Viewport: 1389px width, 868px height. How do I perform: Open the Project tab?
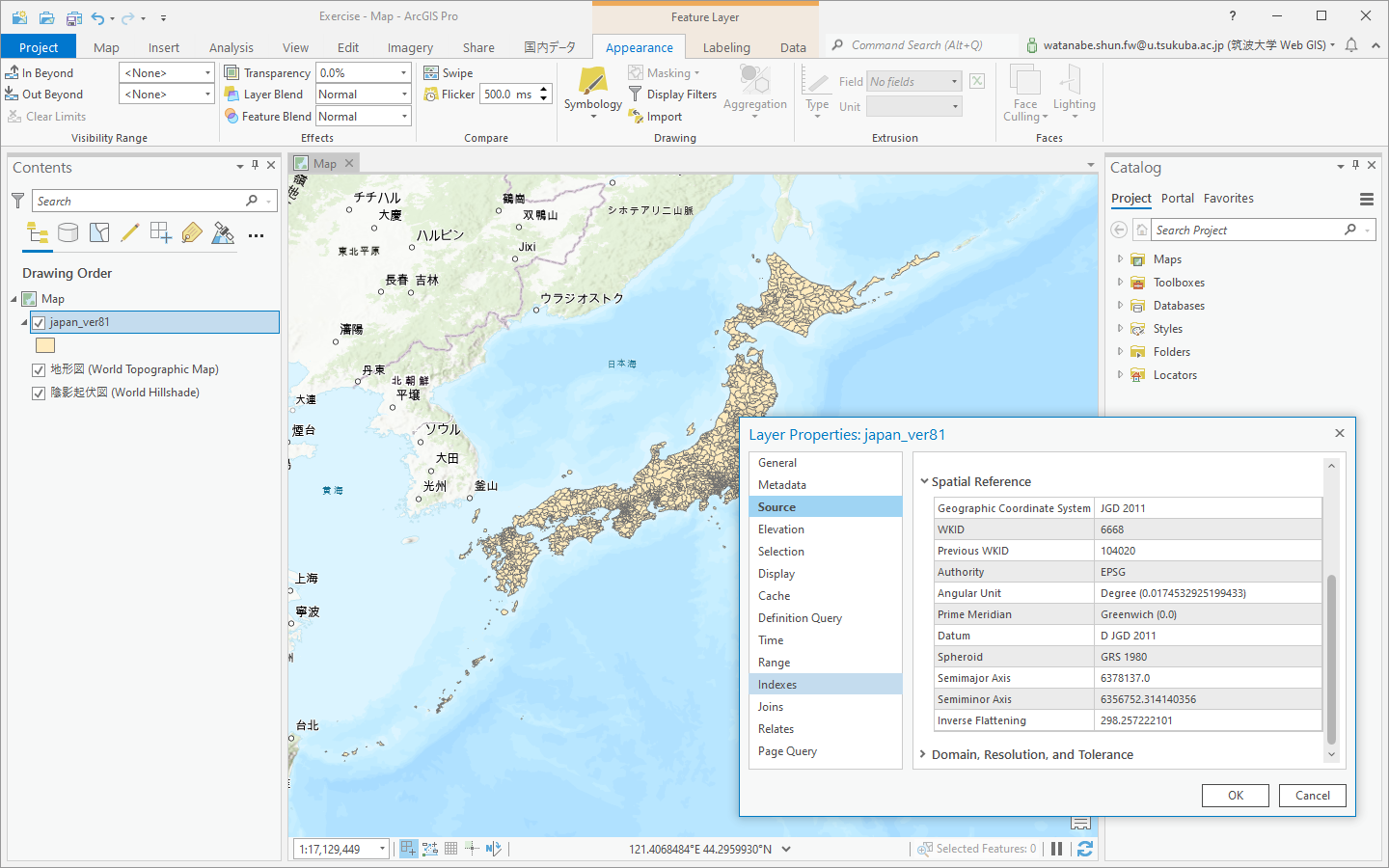[39, 47]
